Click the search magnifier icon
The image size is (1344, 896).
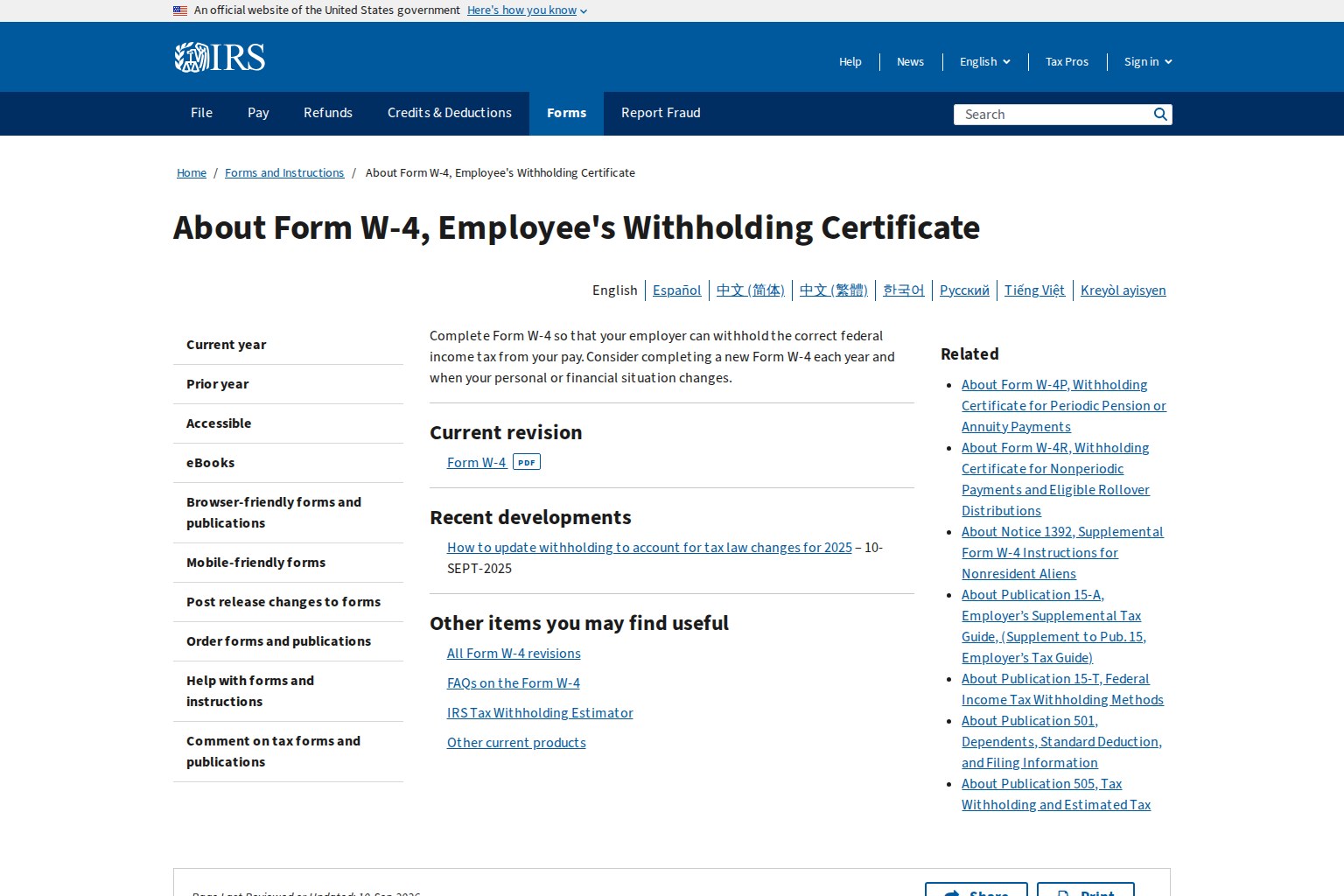pos(1160,115)
